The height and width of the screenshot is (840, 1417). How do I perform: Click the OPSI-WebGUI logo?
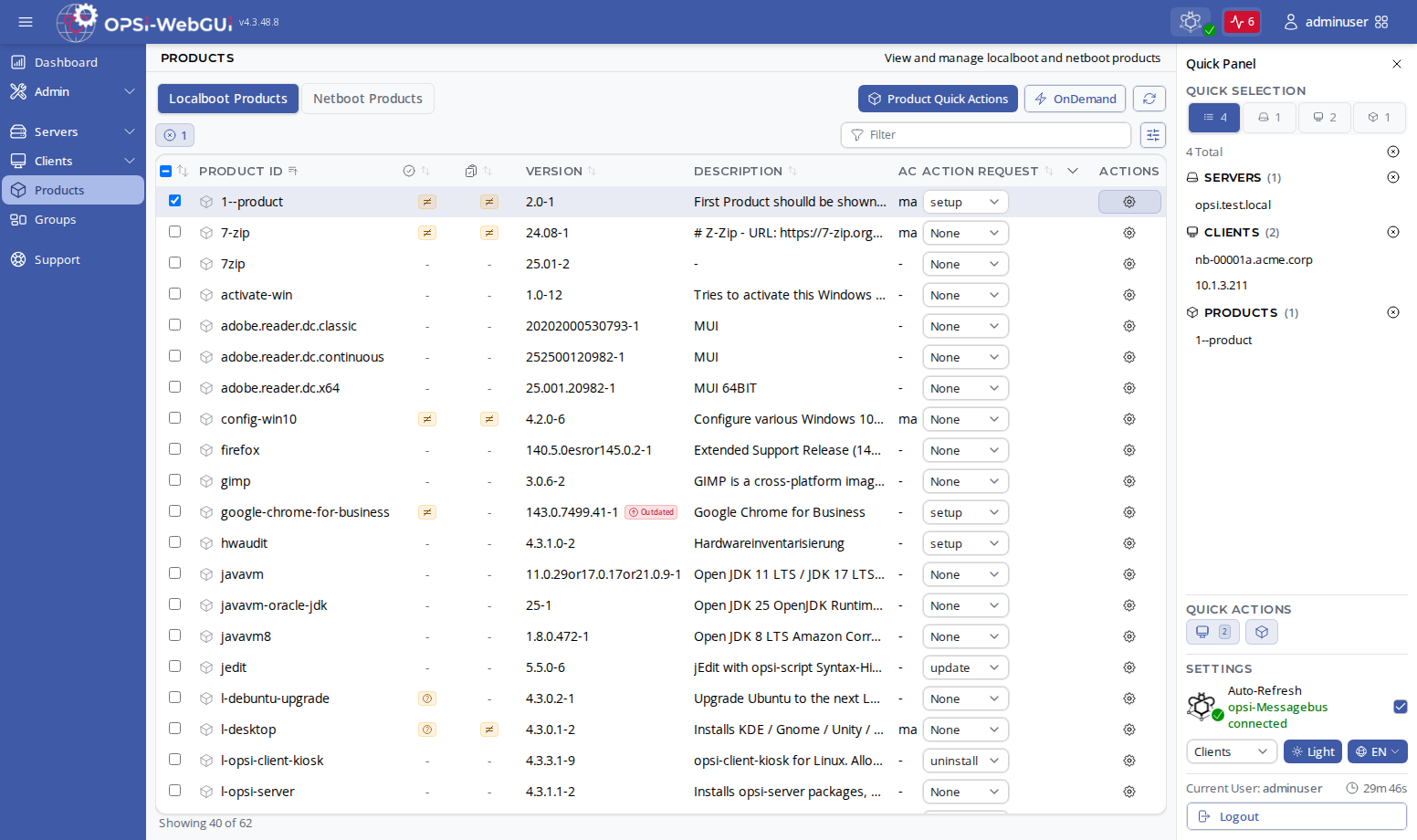click(x=144, y=22)
